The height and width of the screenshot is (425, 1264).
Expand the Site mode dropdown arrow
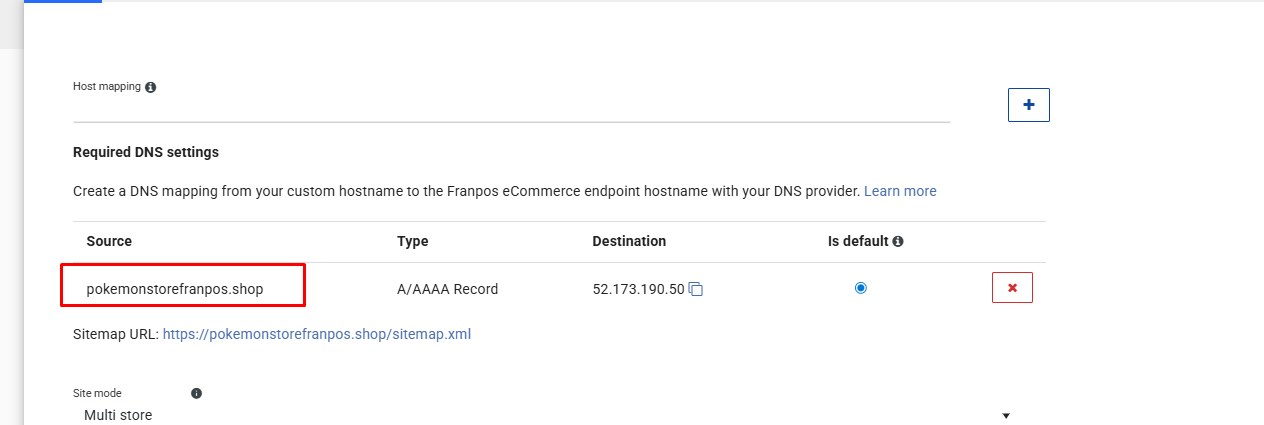(x=1006, y=415)
